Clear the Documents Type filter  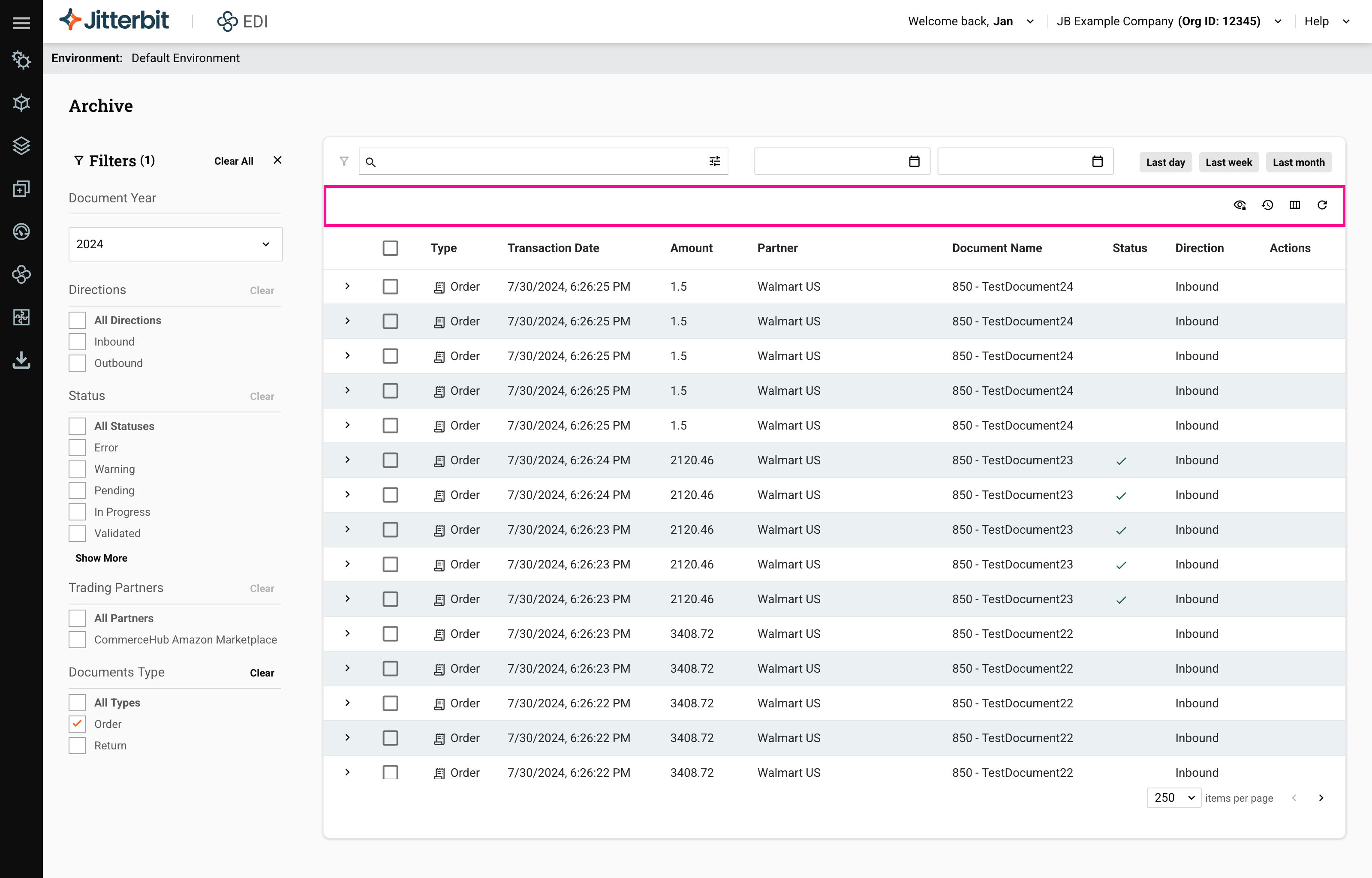click(262, 673)
